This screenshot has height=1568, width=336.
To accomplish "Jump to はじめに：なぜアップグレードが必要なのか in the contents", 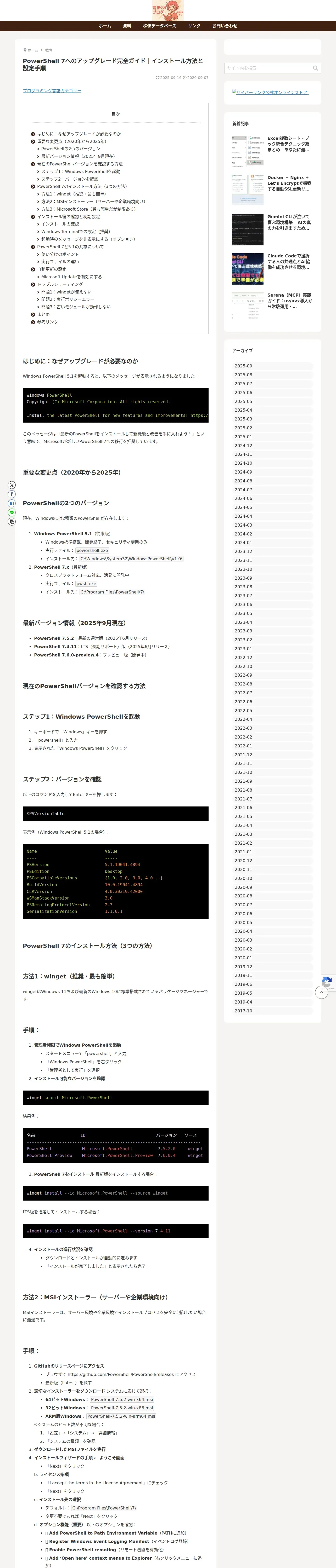I will 79,134.
